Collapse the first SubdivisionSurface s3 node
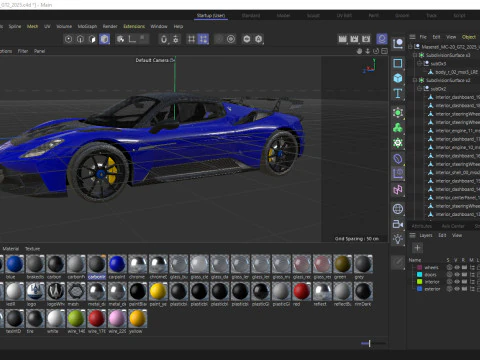 415,55
